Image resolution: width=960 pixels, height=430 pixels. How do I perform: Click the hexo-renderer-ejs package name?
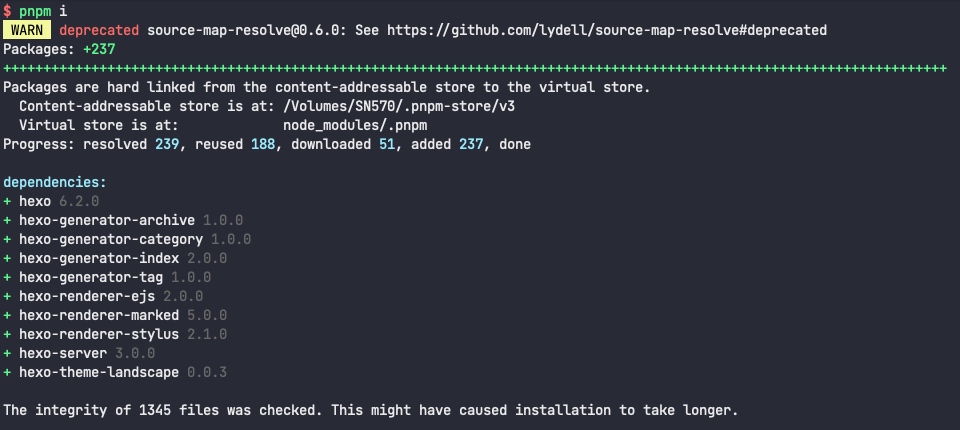86,296
